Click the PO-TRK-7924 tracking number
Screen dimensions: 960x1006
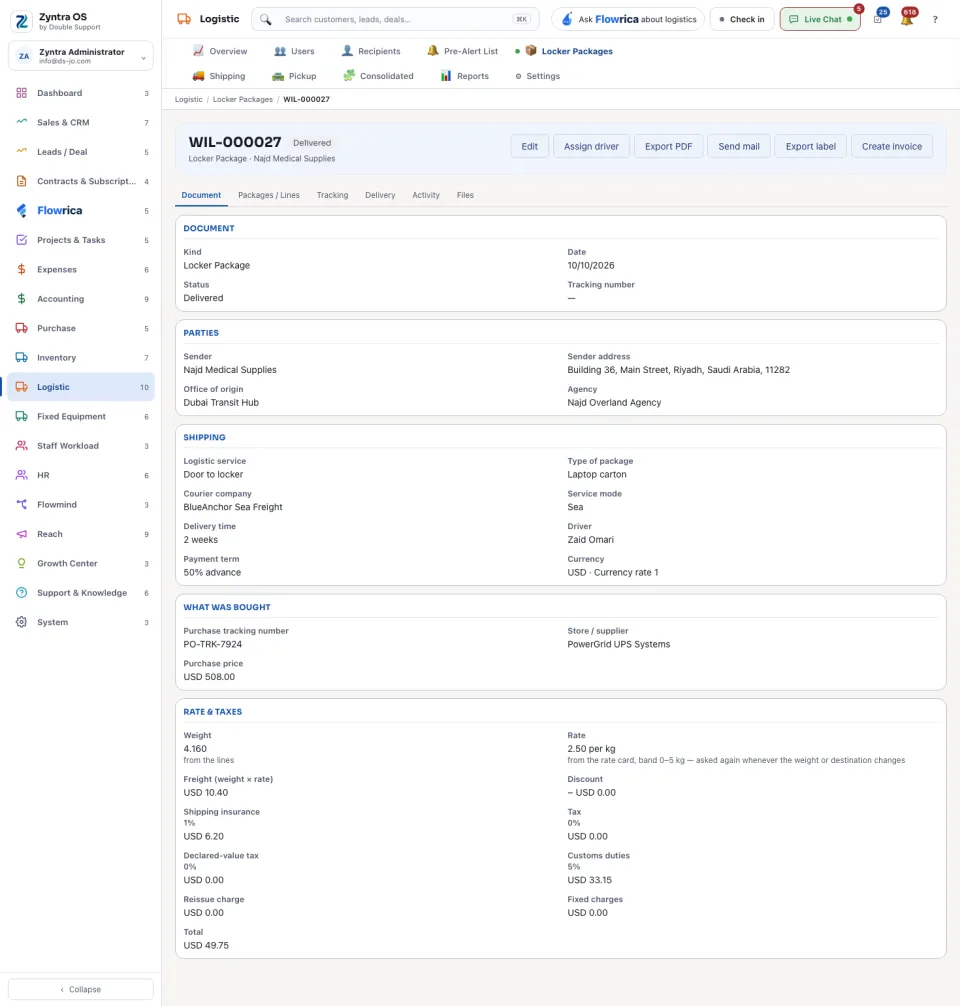pyautogui.click(x=212, y=644)
